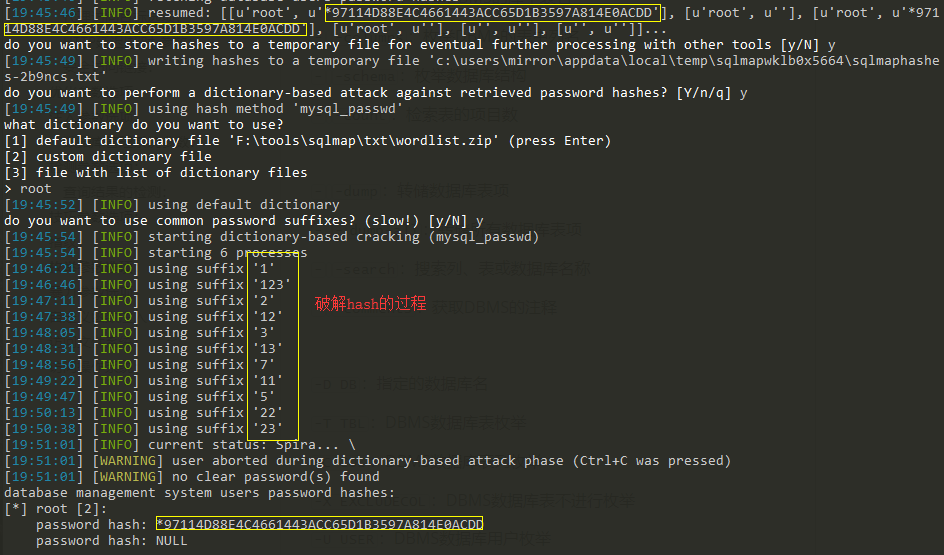Image resolution: width=944 pixels, height=555 pixels.
Task: Click the INFO tag on 'using default dictionary' line
Action: [116, 205]
